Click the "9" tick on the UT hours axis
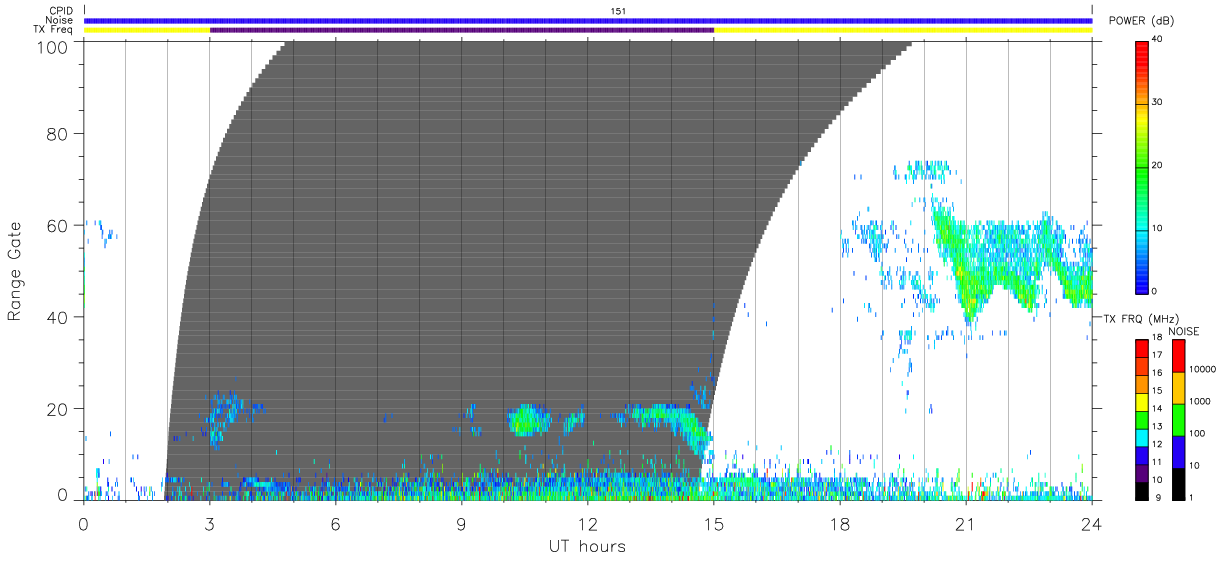1228x567 pixels. point(461,523)
